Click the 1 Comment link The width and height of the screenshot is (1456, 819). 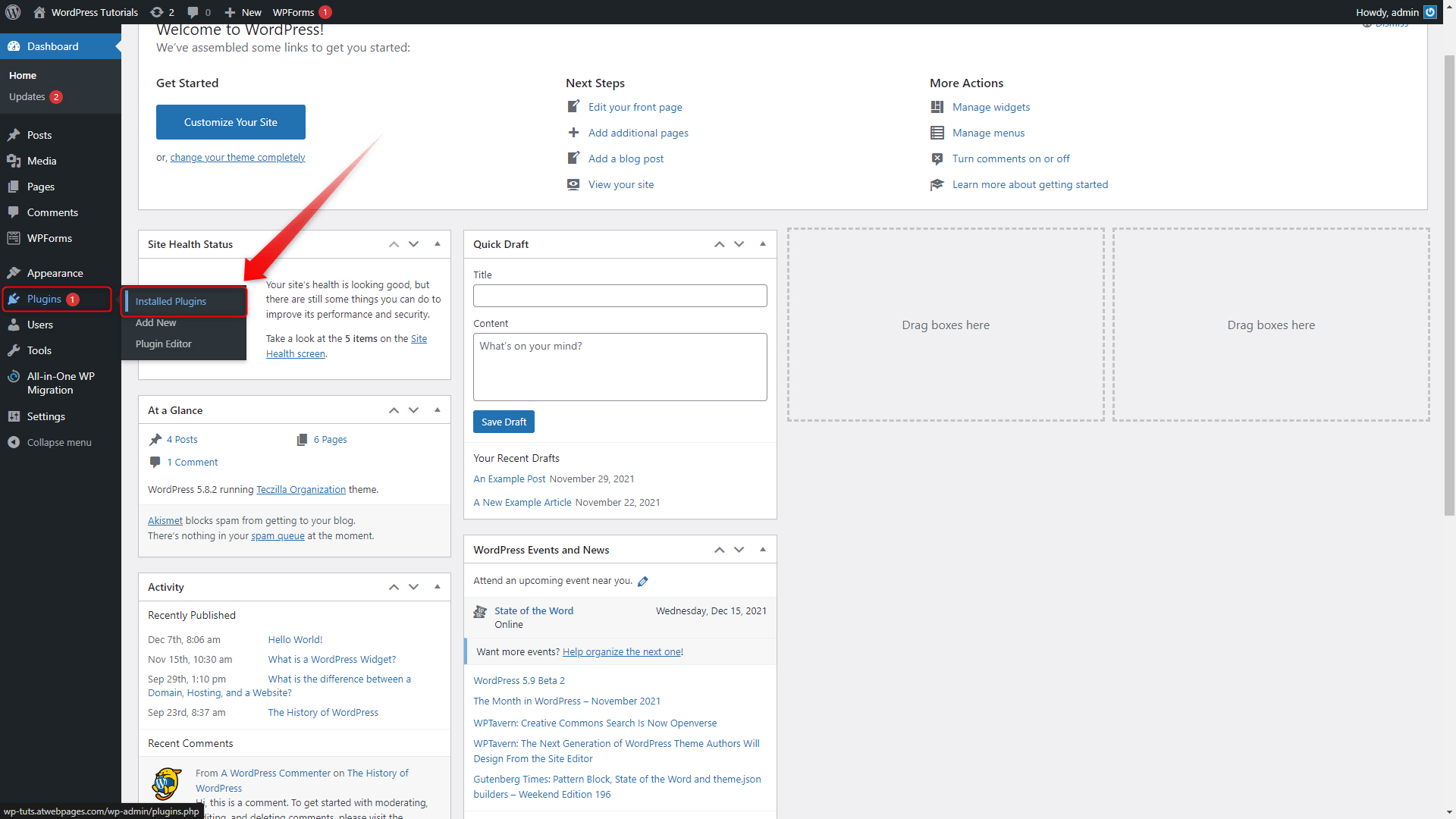click(x=192, y=462)
